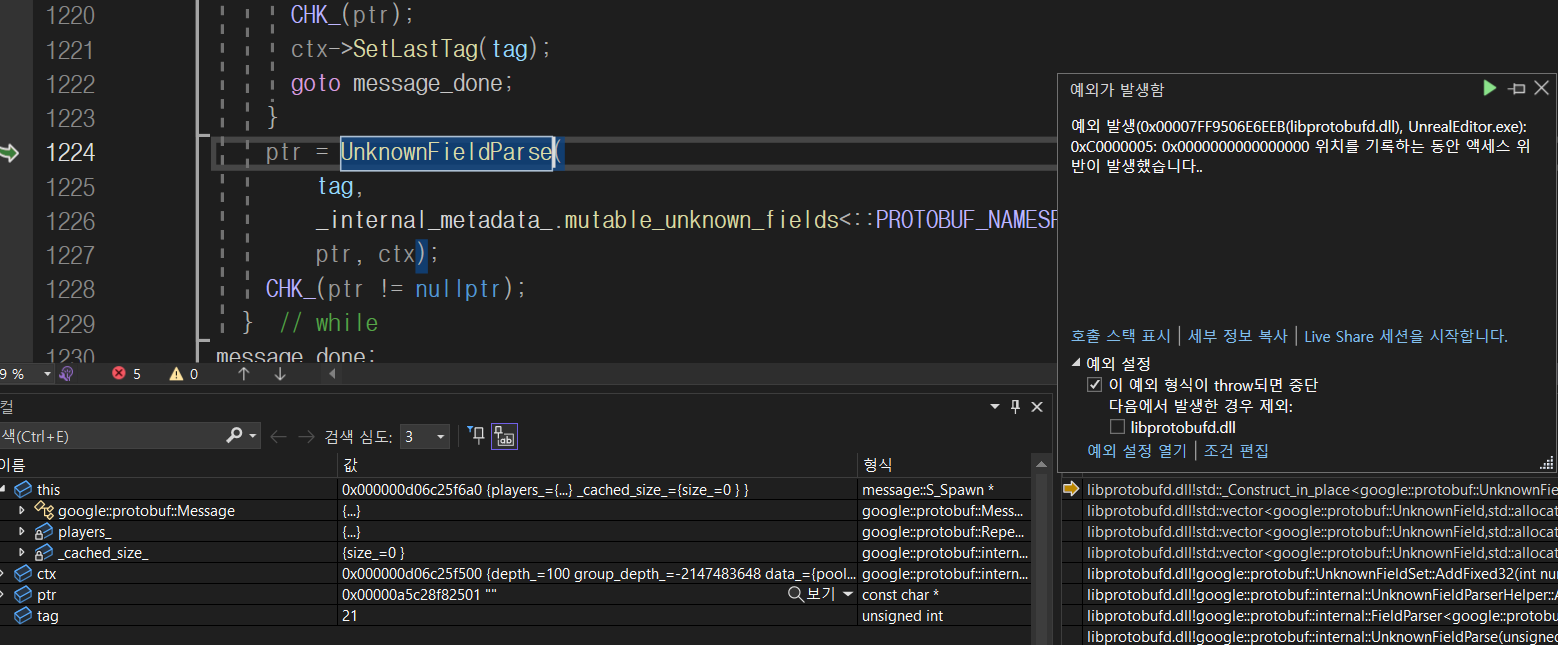Collapse the 예외 설정 section

[1077, 363]
